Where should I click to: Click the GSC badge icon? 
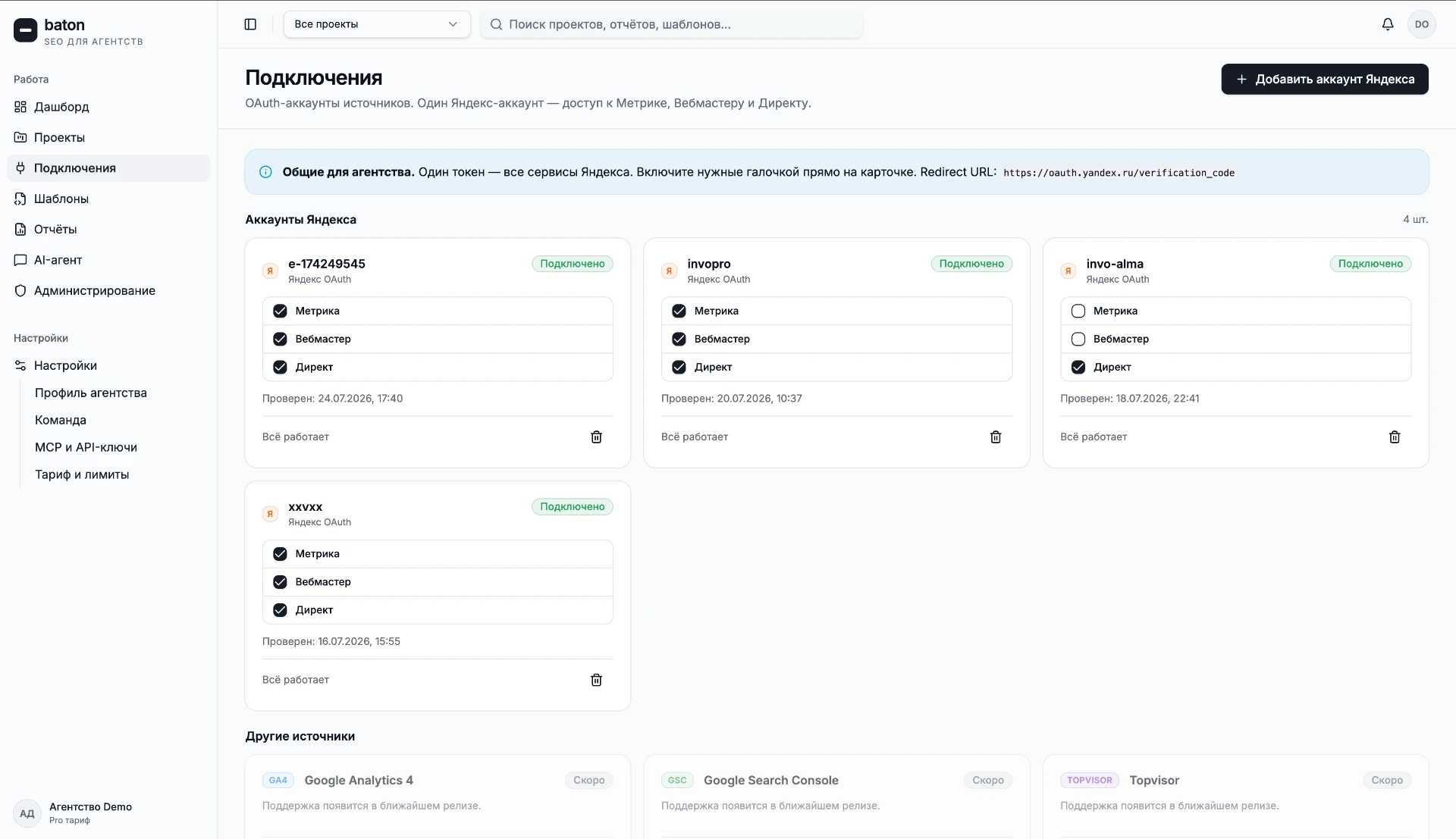677,781
